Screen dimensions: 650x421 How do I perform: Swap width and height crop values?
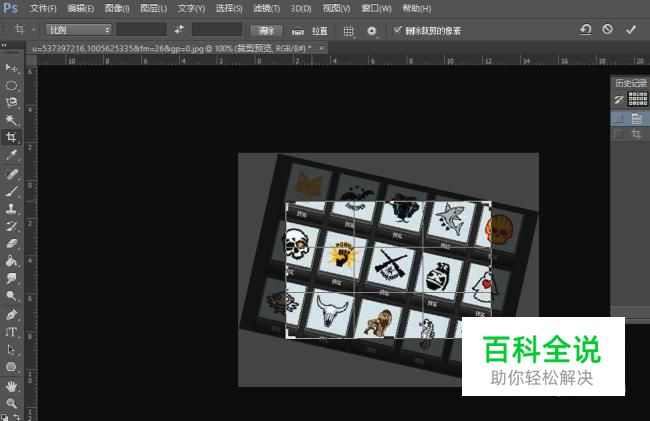(179, 30)
